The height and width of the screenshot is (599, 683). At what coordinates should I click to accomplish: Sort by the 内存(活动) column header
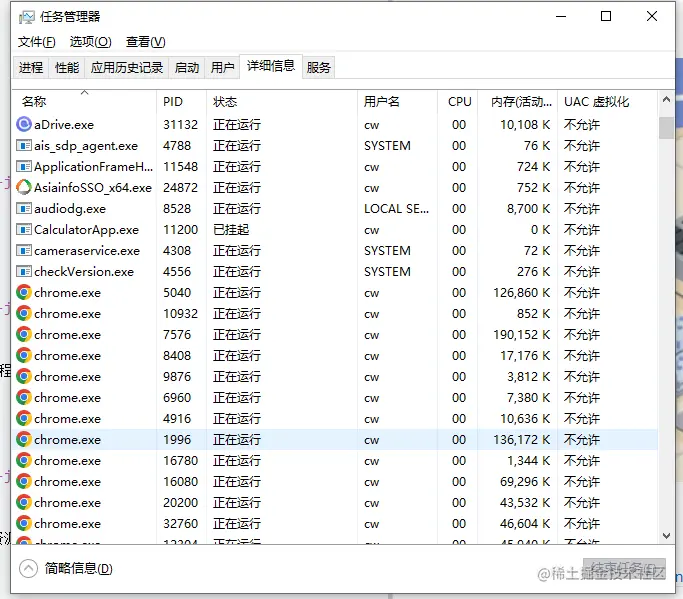[x=517, y=102]
